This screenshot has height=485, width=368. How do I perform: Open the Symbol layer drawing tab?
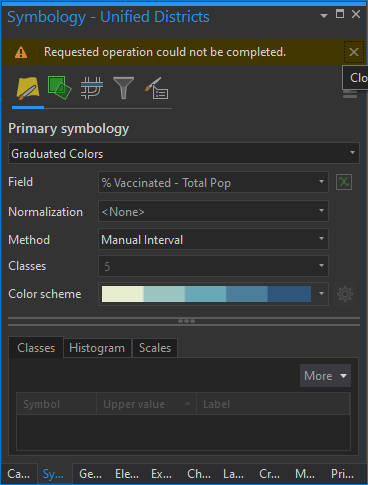(92, 88)
